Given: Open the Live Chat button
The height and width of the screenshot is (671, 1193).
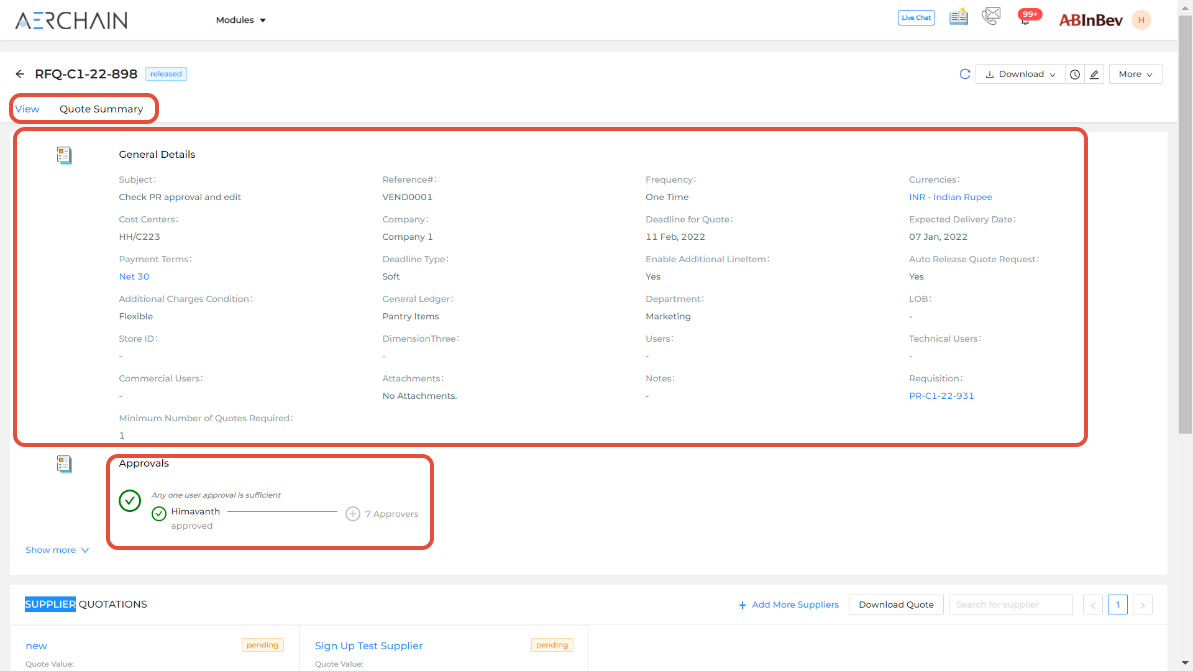Looking at the screenshot, I should [x=916, y=18].
